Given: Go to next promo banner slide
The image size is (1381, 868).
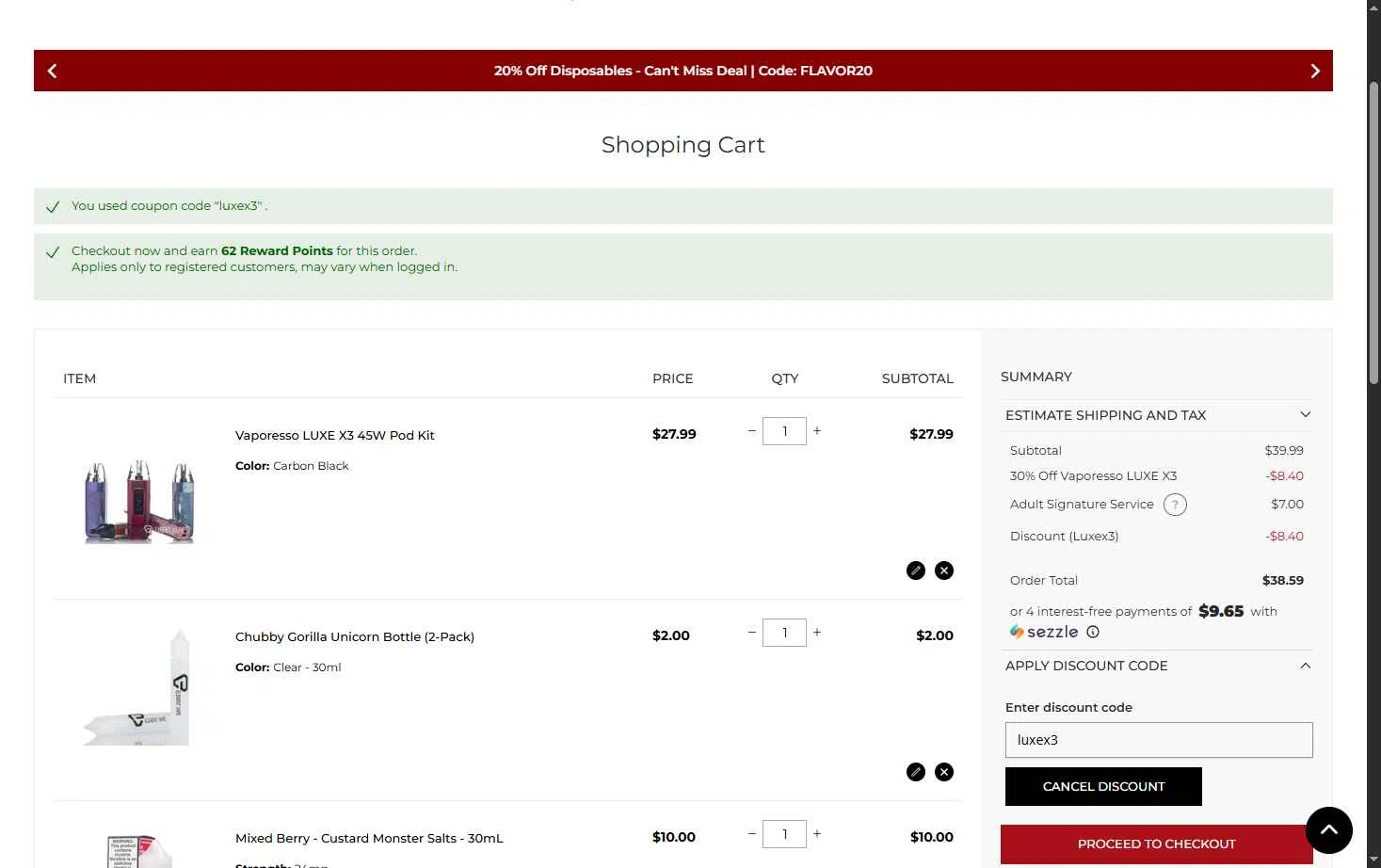Looking at the screenshot, I should click(x=1315, y=71).
